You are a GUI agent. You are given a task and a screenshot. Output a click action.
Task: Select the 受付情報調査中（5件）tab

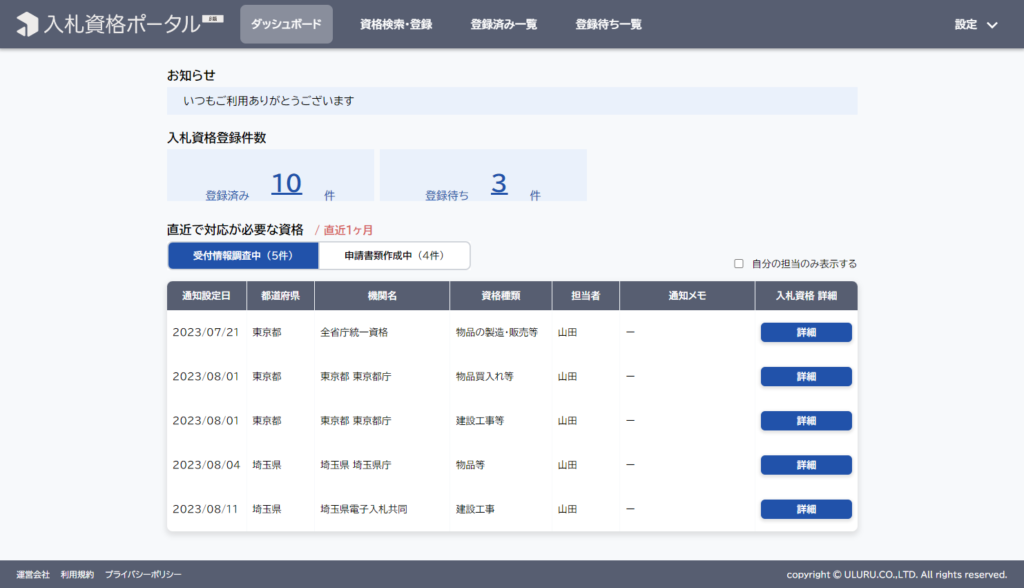pos(243,255)
